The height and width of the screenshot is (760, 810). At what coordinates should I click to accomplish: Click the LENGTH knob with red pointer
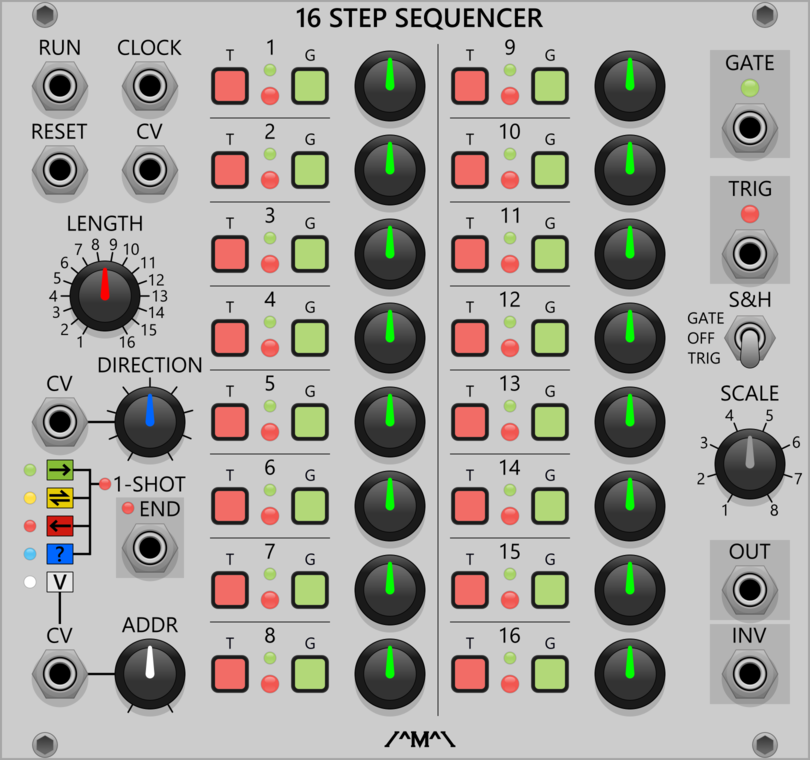point(105,296)
